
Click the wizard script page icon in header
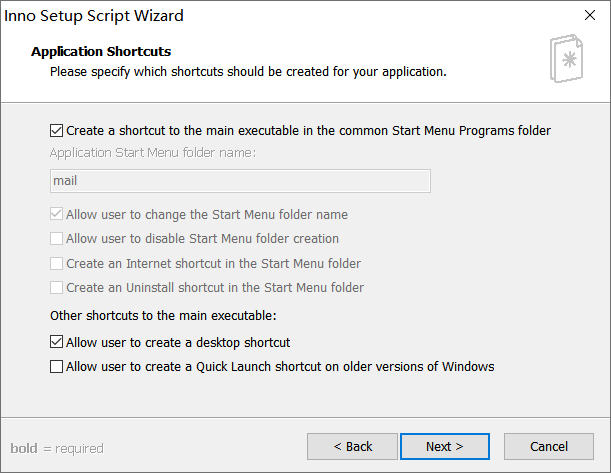567,58
